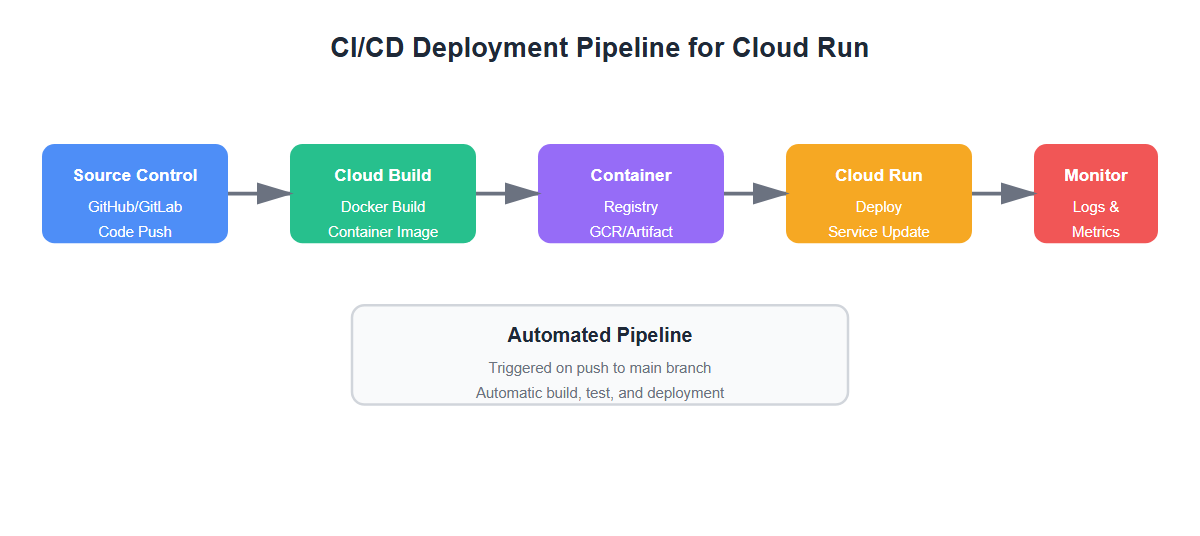Click the arrow from Cloud Build to Container
The height and width of the screenshot is (536, 1200).
coord(507,194)
